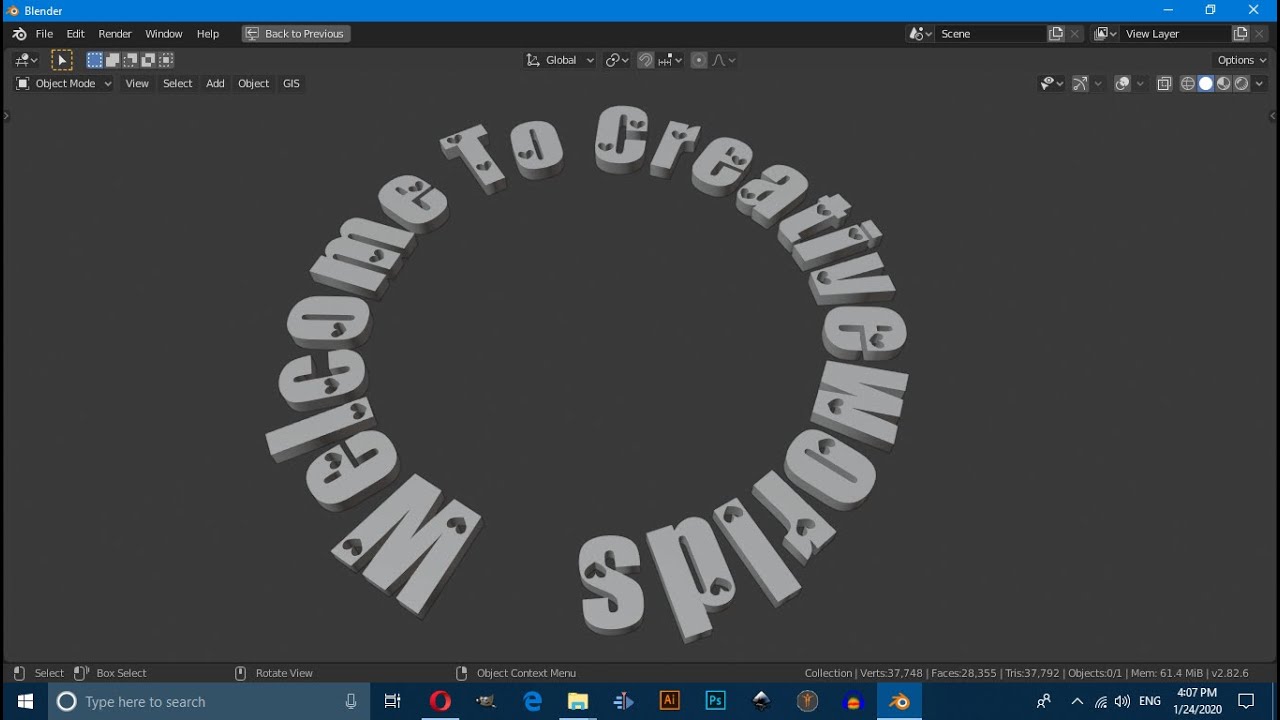The width and height of the screenshot is (1280, 720).
Task: Open Microsoft Edge from the taskbar
Action: (532, 702)
